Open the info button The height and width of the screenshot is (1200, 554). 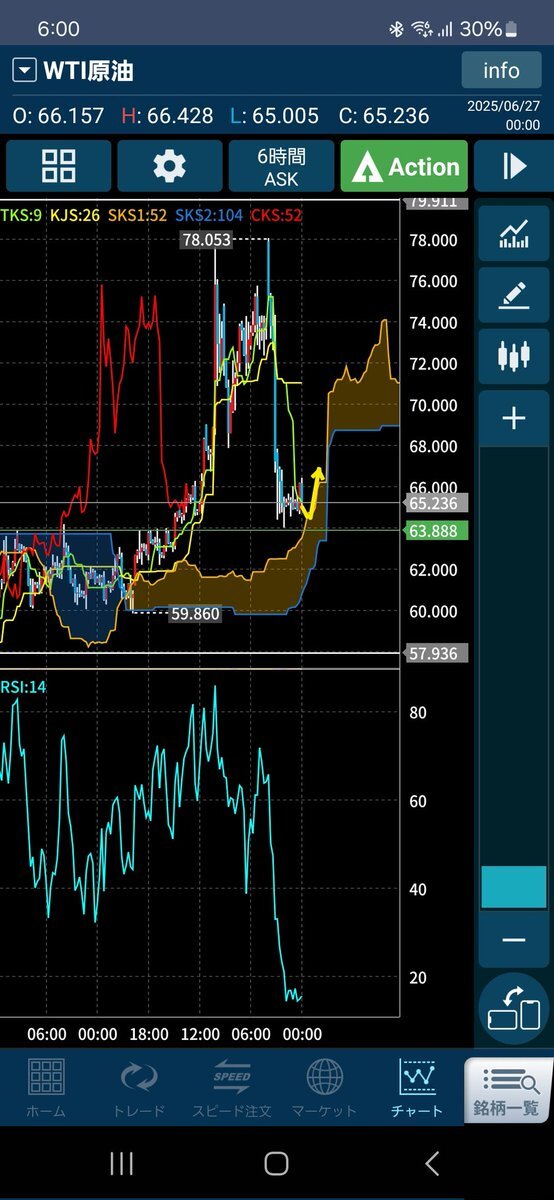(501, 70)
